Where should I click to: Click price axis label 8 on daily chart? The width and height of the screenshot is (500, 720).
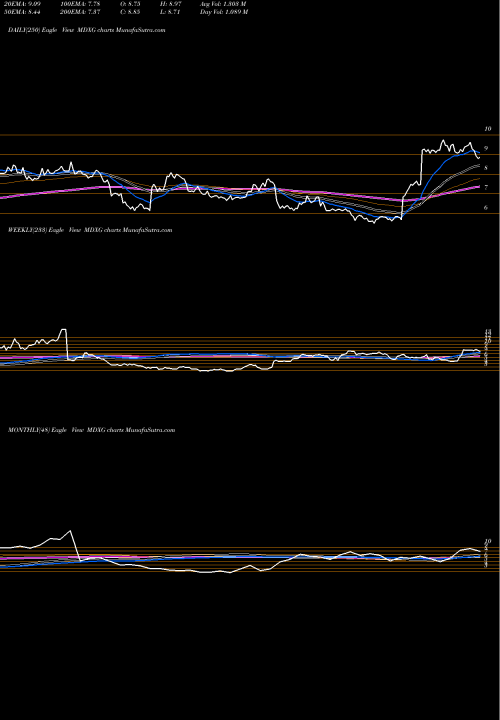[x=486, y=168]
